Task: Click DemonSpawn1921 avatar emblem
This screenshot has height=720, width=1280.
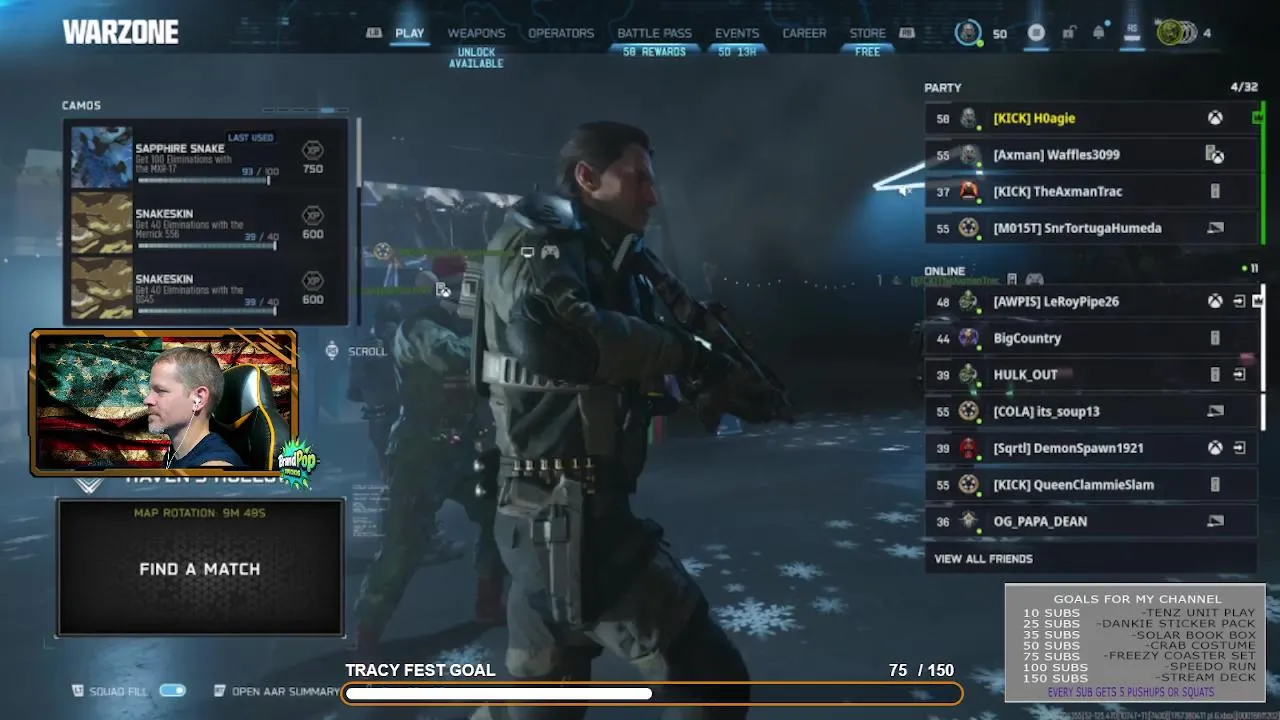Action: (x=968, y=448)
